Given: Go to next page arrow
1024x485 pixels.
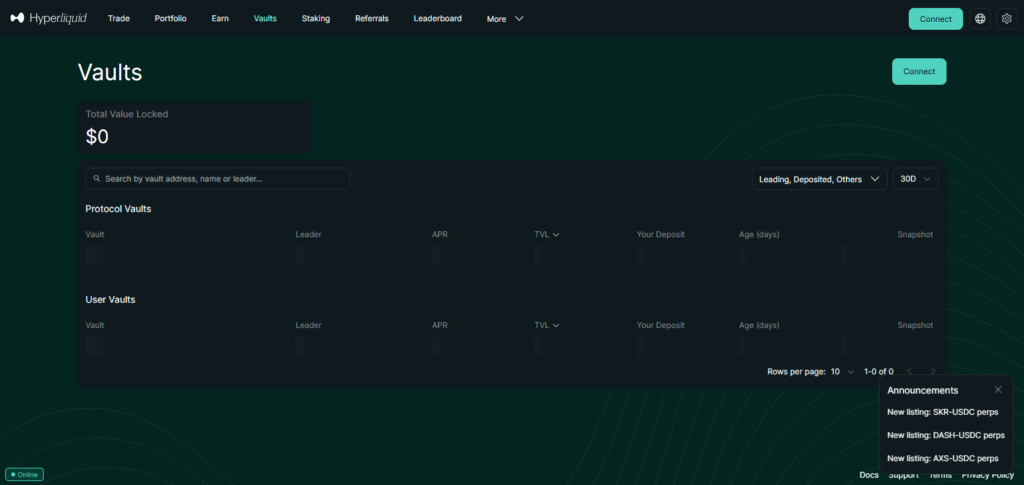Looking at the screenshot, I should [933, 371].
